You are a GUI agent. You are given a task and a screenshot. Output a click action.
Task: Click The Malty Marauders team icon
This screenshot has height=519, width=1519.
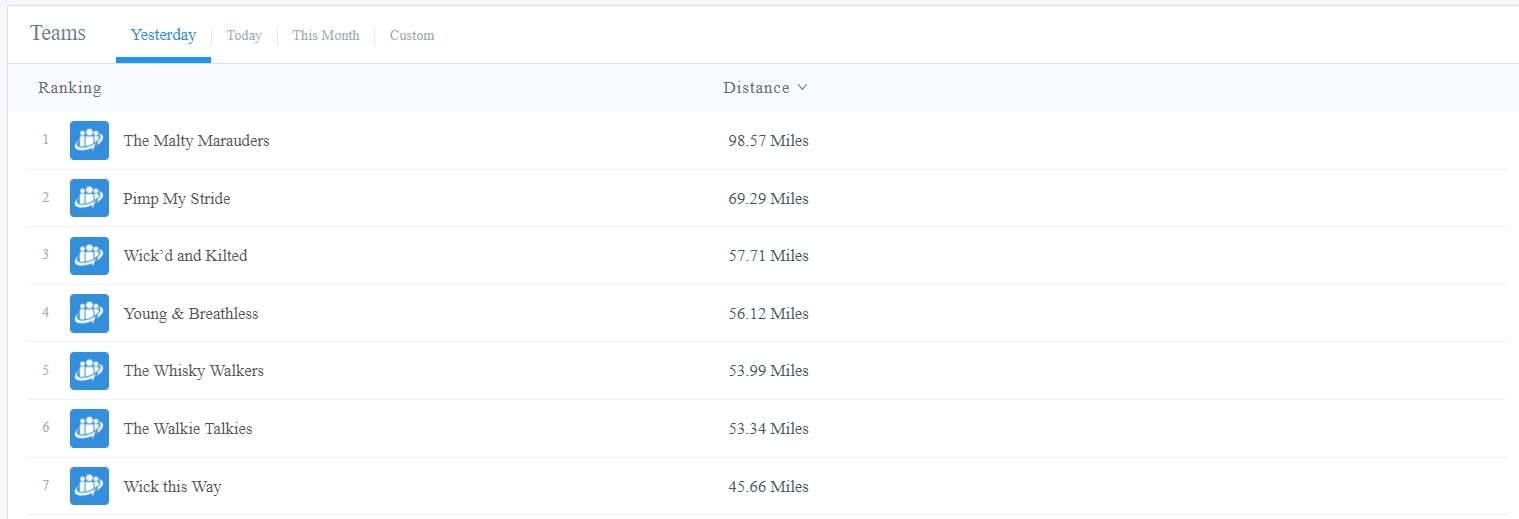[89, 141]
